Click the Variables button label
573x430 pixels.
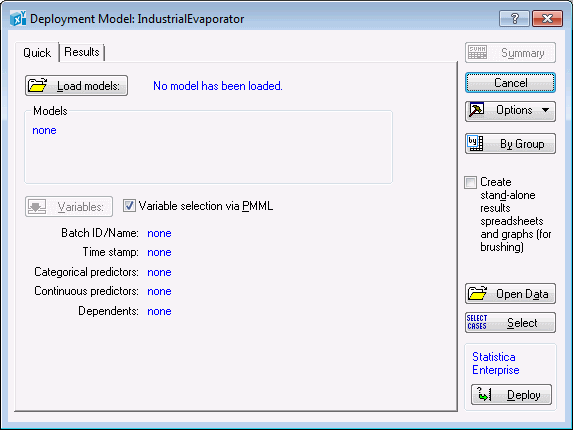point(80,207)
